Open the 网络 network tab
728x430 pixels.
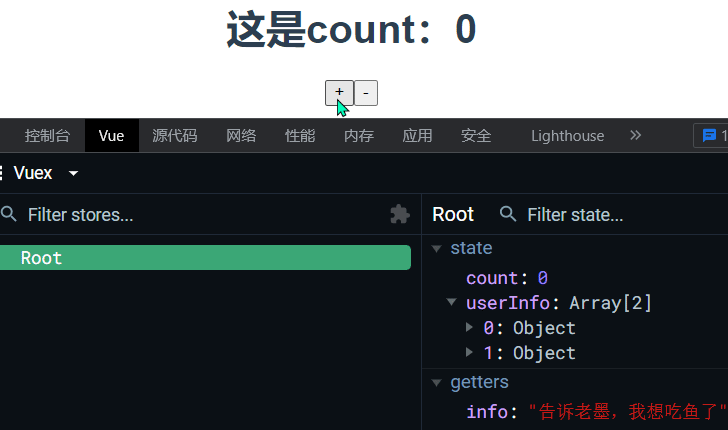click(x=241, y=136)
